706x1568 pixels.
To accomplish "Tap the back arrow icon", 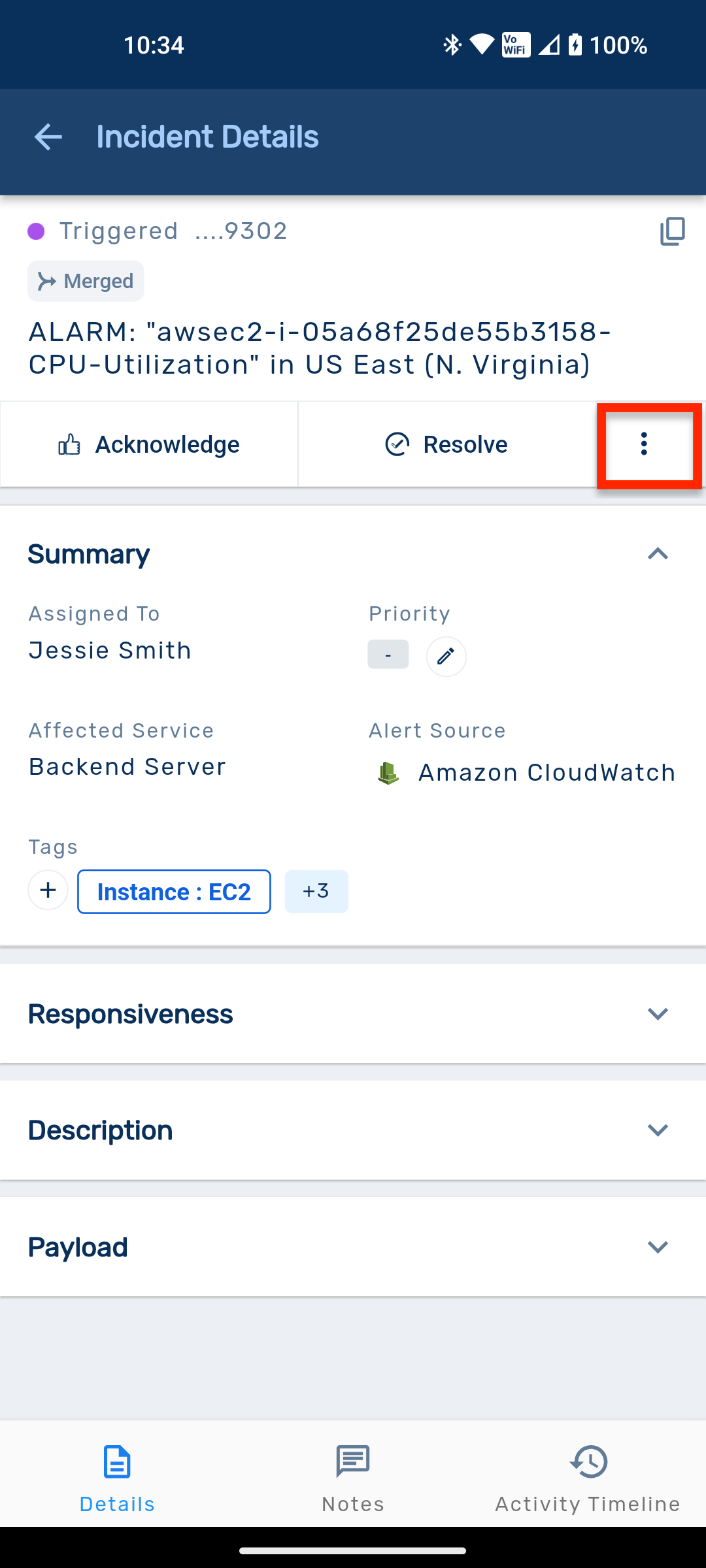I will (x=48, y=137).
